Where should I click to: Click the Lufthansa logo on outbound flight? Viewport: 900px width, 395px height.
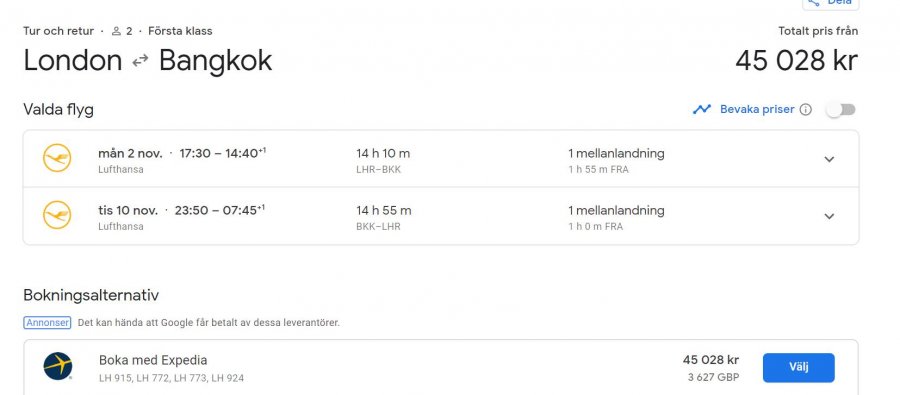[57, 158]
